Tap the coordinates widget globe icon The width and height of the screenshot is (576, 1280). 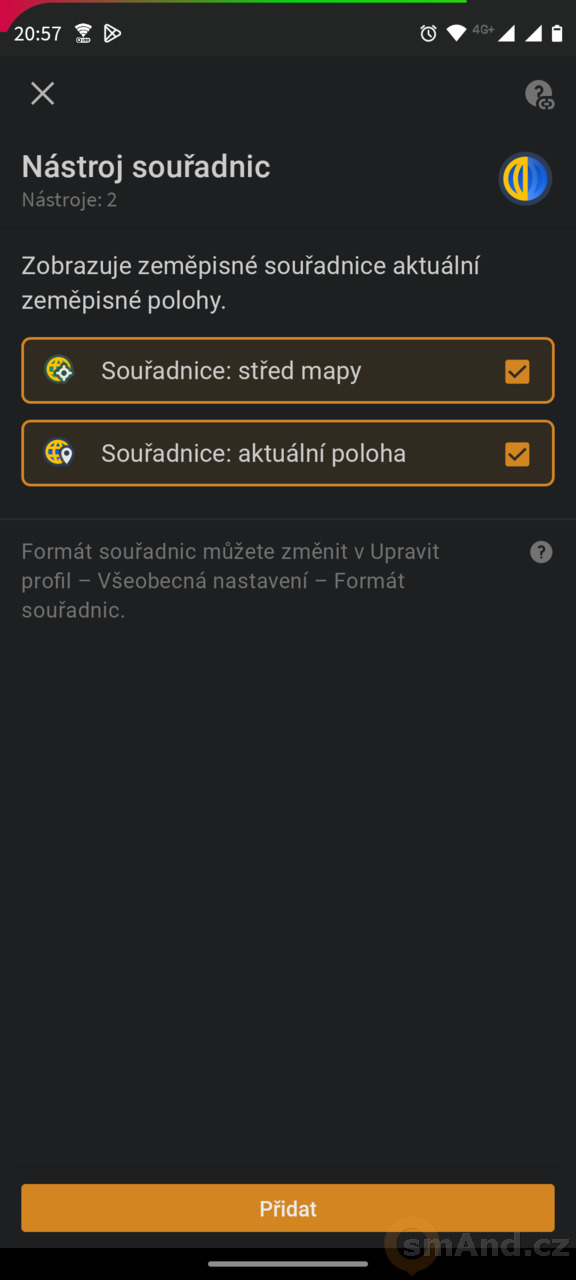525,179
